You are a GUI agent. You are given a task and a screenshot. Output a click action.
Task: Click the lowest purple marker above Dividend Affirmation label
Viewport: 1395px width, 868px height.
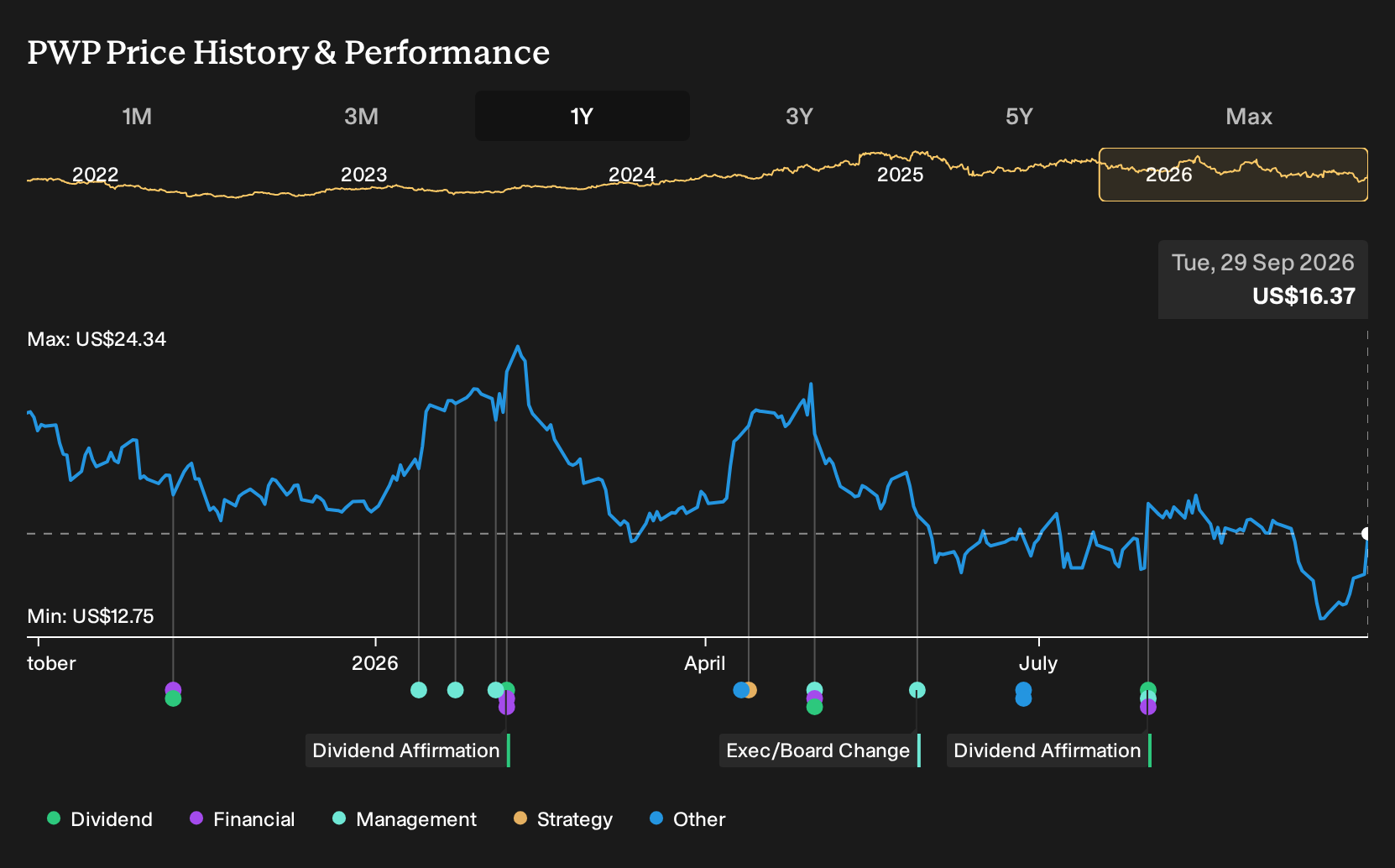(507, 707)
